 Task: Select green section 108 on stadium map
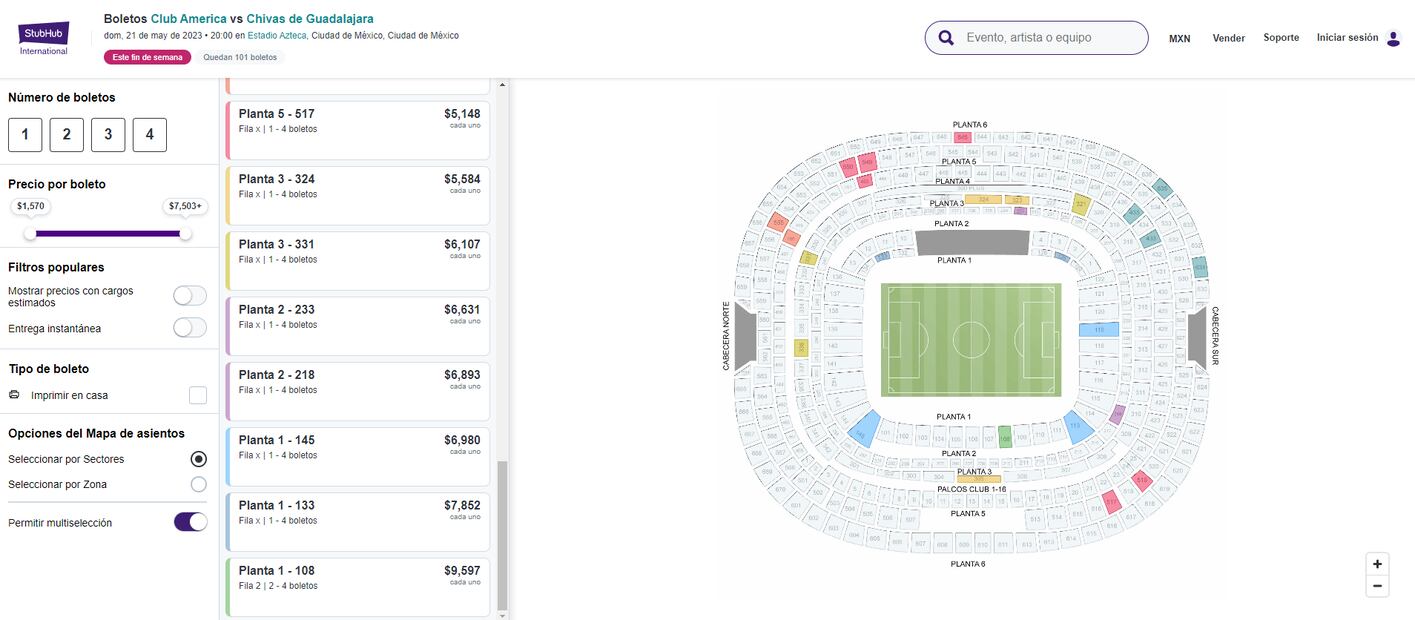pos(1005,437)
